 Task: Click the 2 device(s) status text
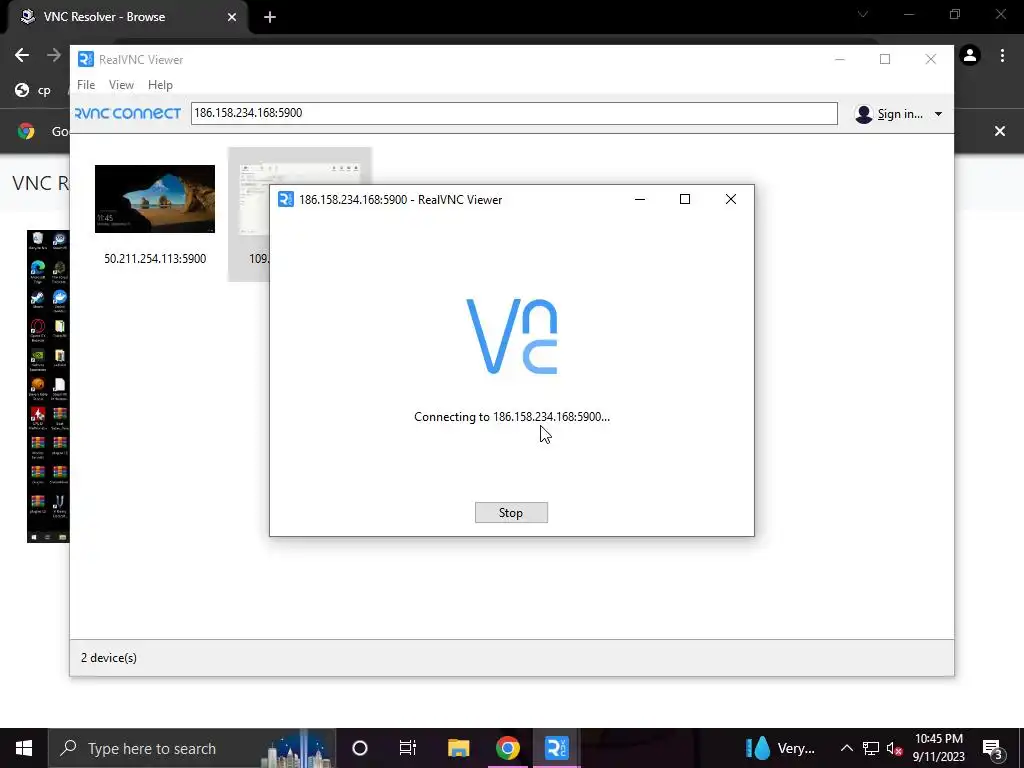[109, 658]
